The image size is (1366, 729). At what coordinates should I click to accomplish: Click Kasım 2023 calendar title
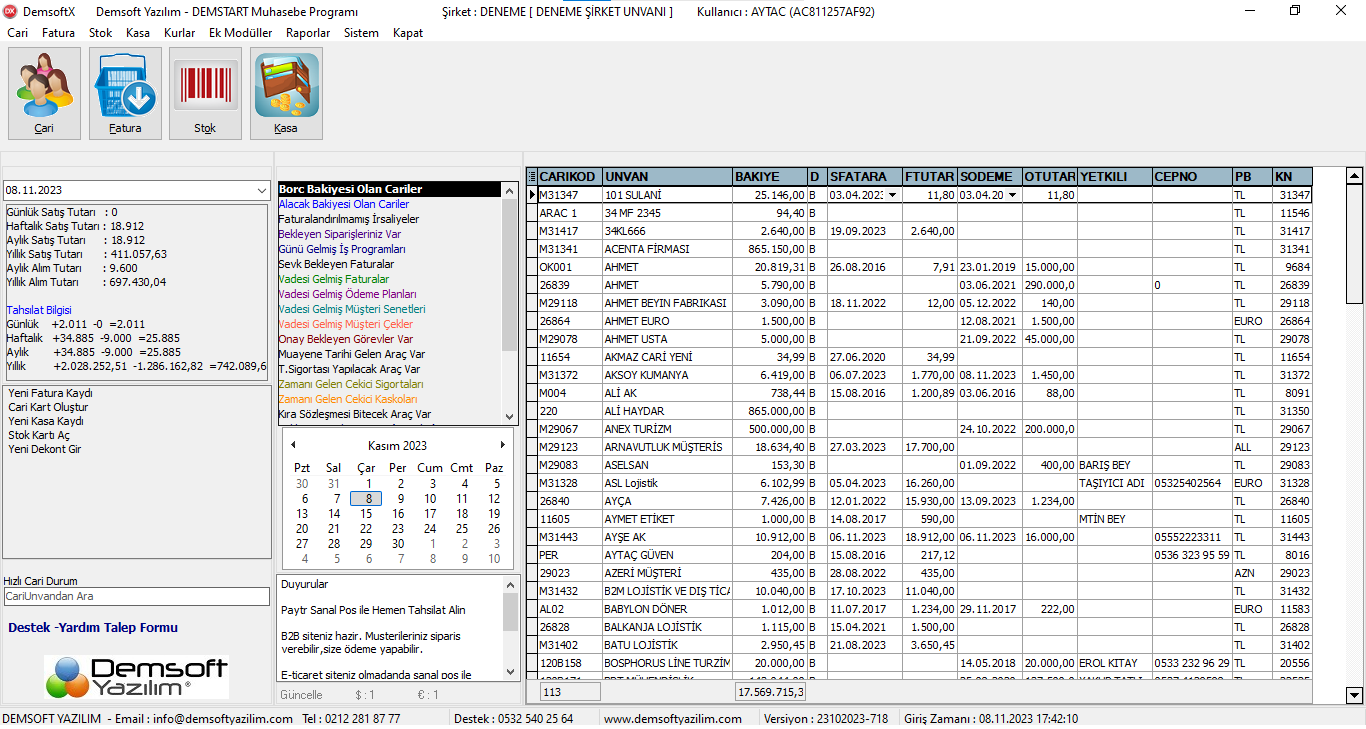pos(397,446)
